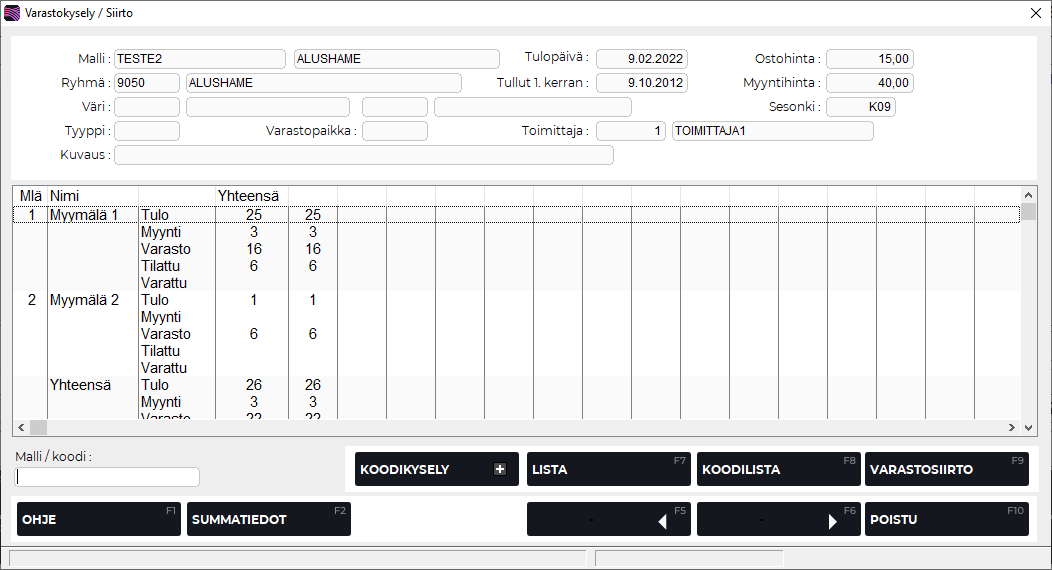Viewport: 1052px width, 570px height.
Task: Click the right arrow F6 button
Action: point(778,520)
